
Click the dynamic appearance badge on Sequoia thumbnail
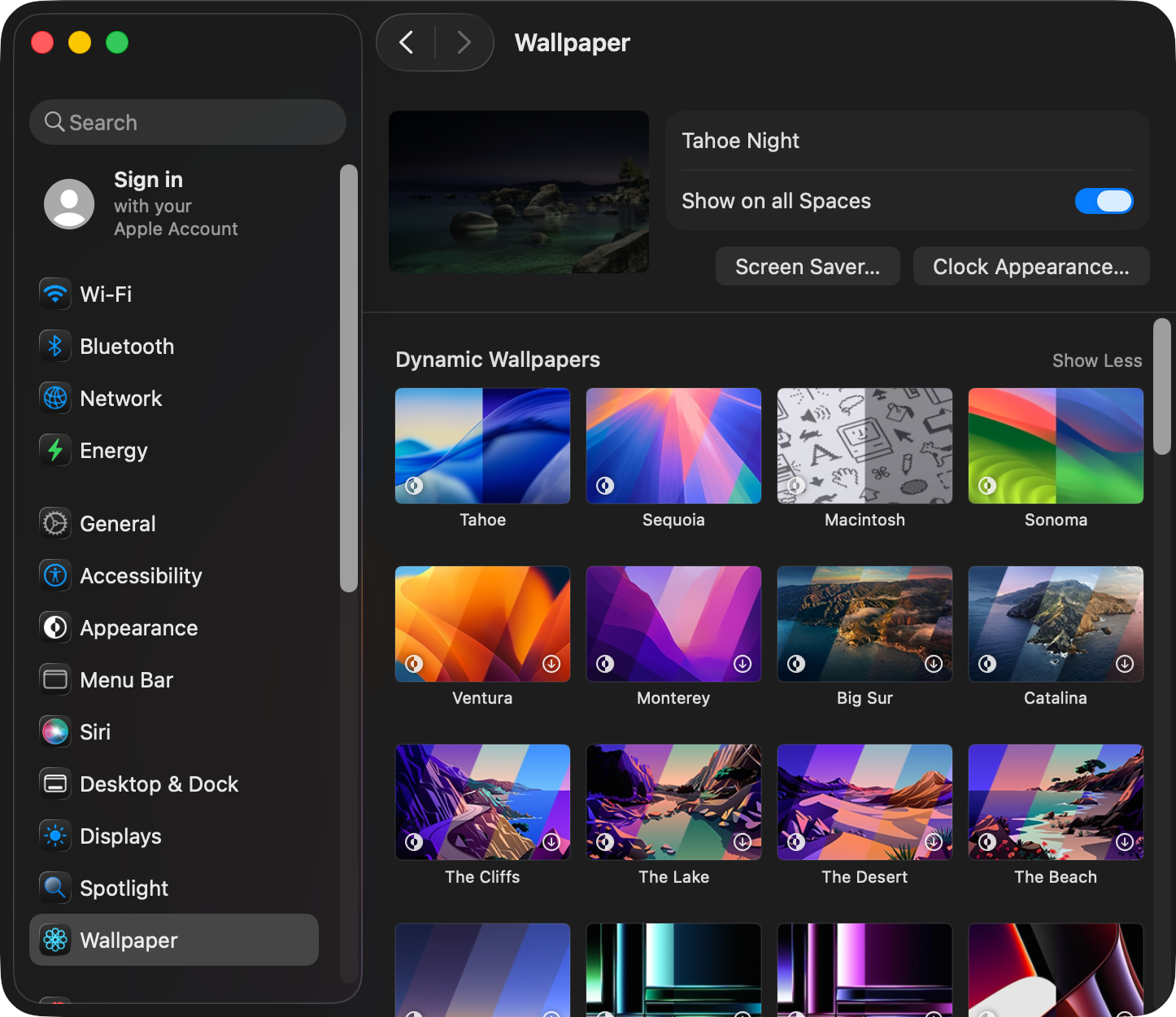click(605, 486)
